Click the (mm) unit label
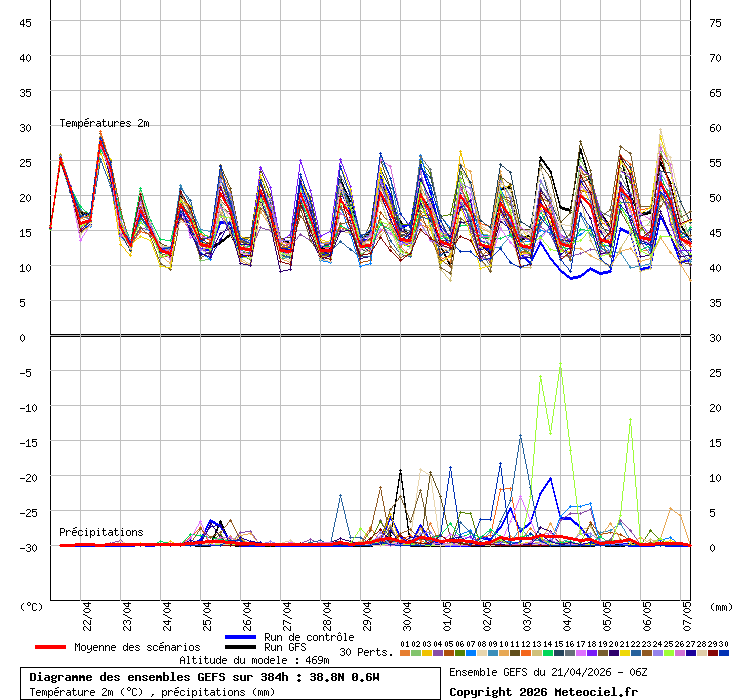The width and height of the screenshot is (740, 700). [x=721, y=606]
